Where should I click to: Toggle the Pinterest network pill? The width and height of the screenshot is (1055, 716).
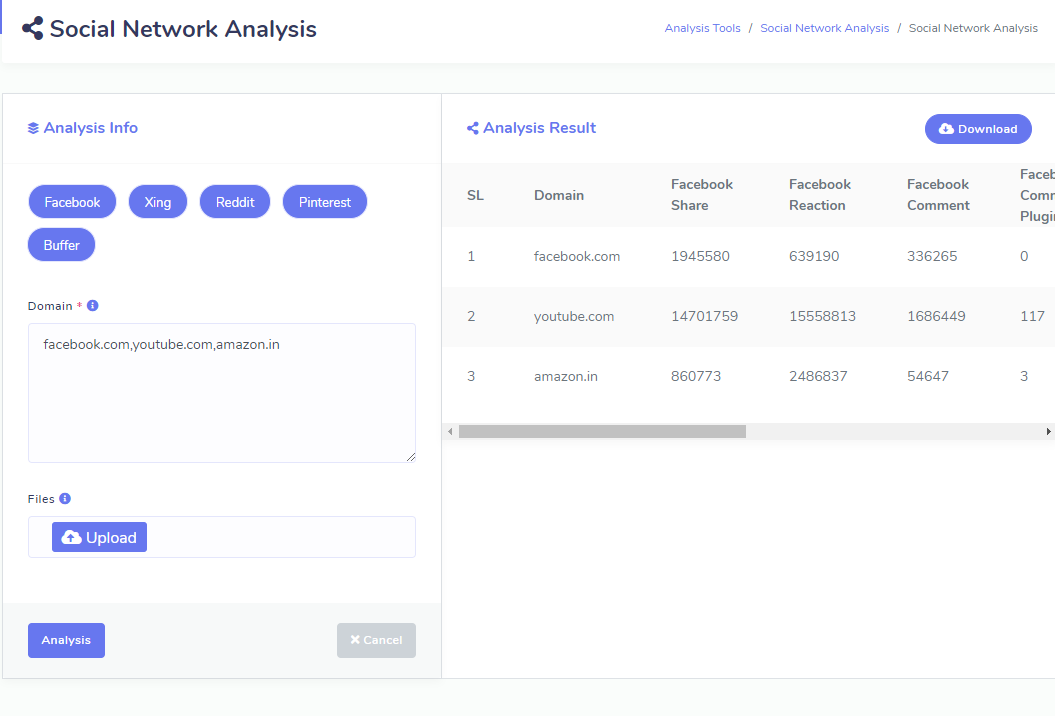coord(325,202)
